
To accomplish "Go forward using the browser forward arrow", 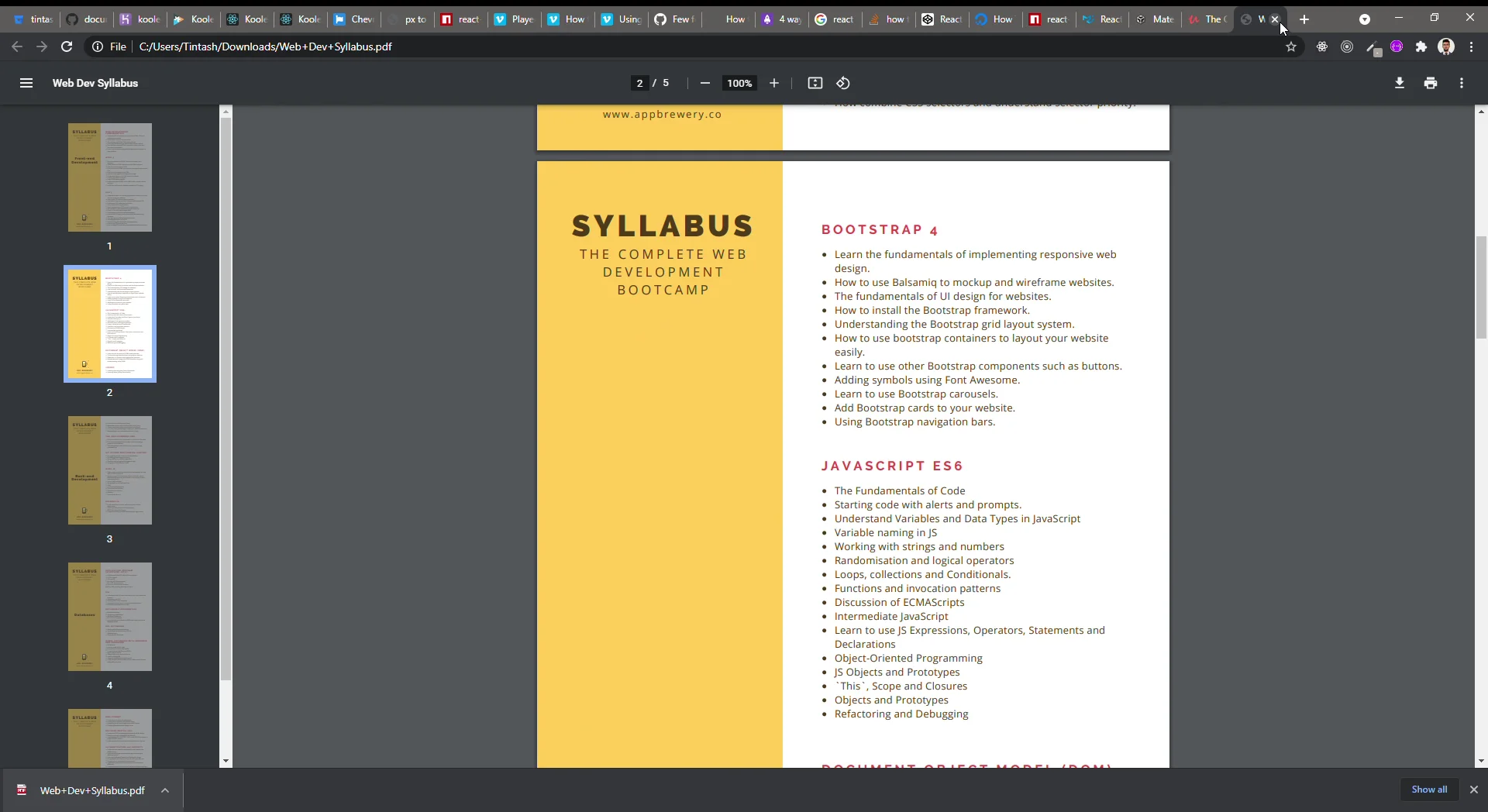I will pos(42,46).
